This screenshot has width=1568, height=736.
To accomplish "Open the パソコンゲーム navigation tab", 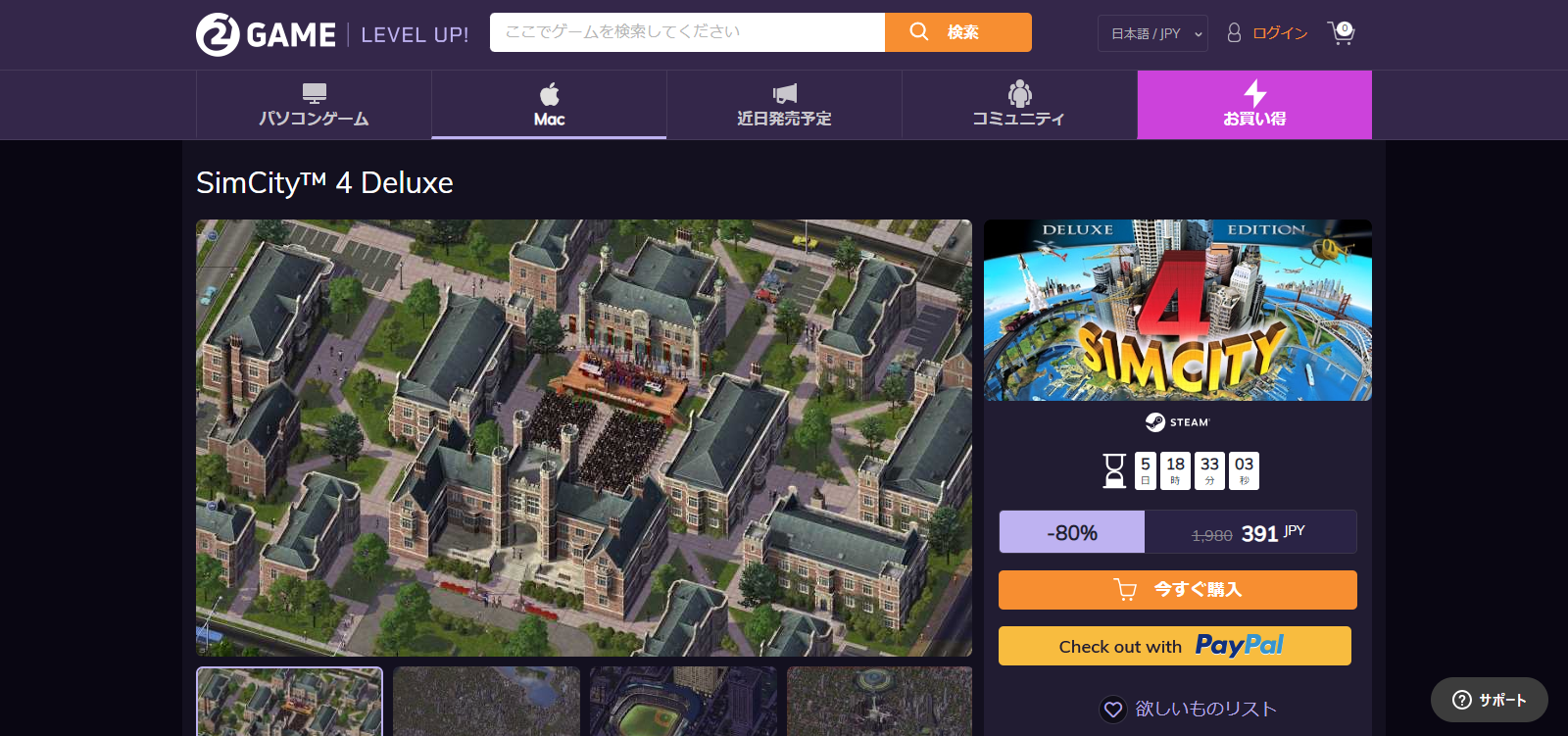I will pyautogui.click(x=314, y=105).
